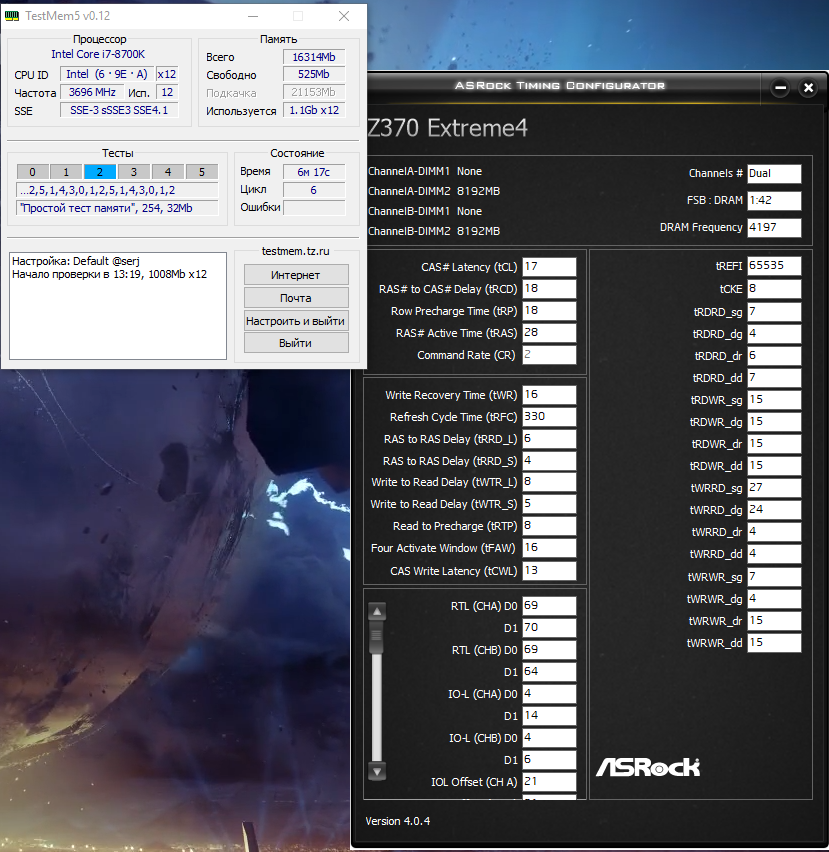Select test block 3 in TestMem5
This screenshot has width=829, height=852.
click(134, 172)
